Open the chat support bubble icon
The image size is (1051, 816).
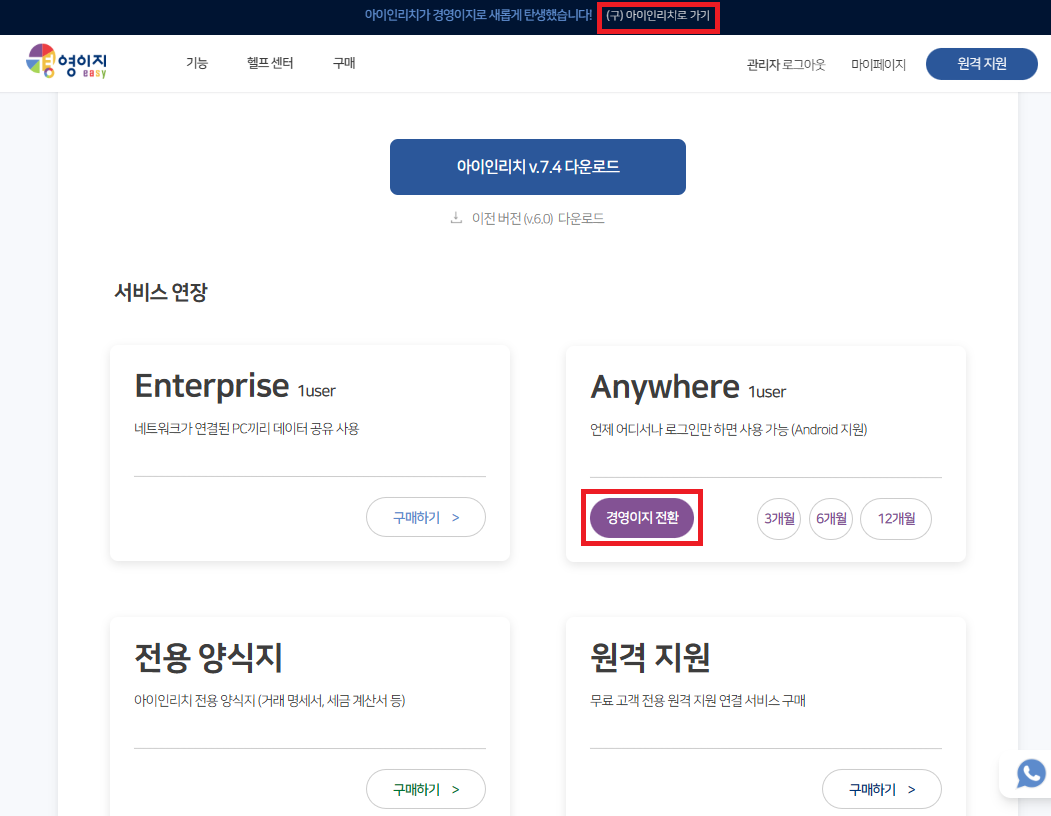pos(1030,774)
